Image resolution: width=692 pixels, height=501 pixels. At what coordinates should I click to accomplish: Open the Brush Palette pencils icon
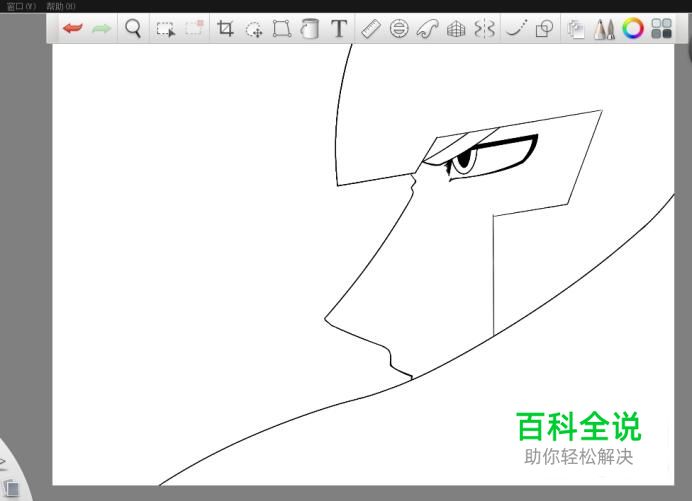click(604, 29)
